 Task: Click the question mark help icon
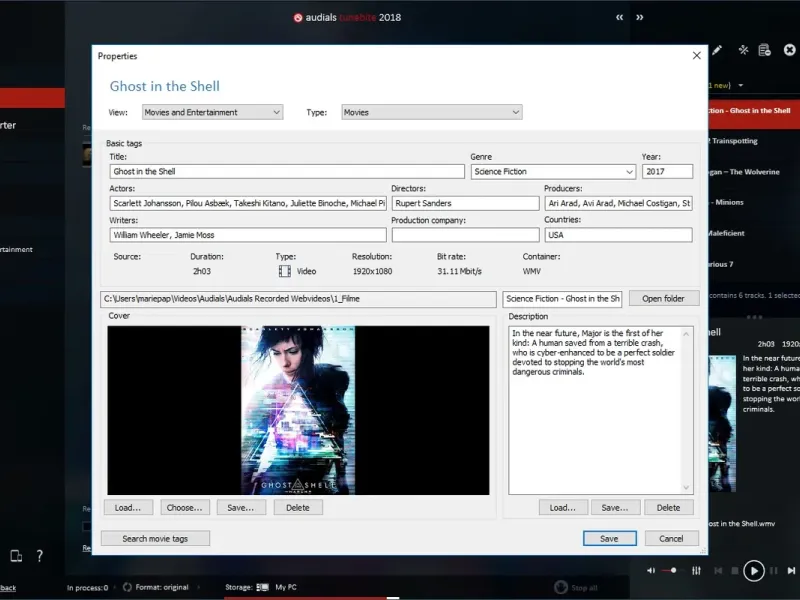pyautogui.click(x=40, y=556)
